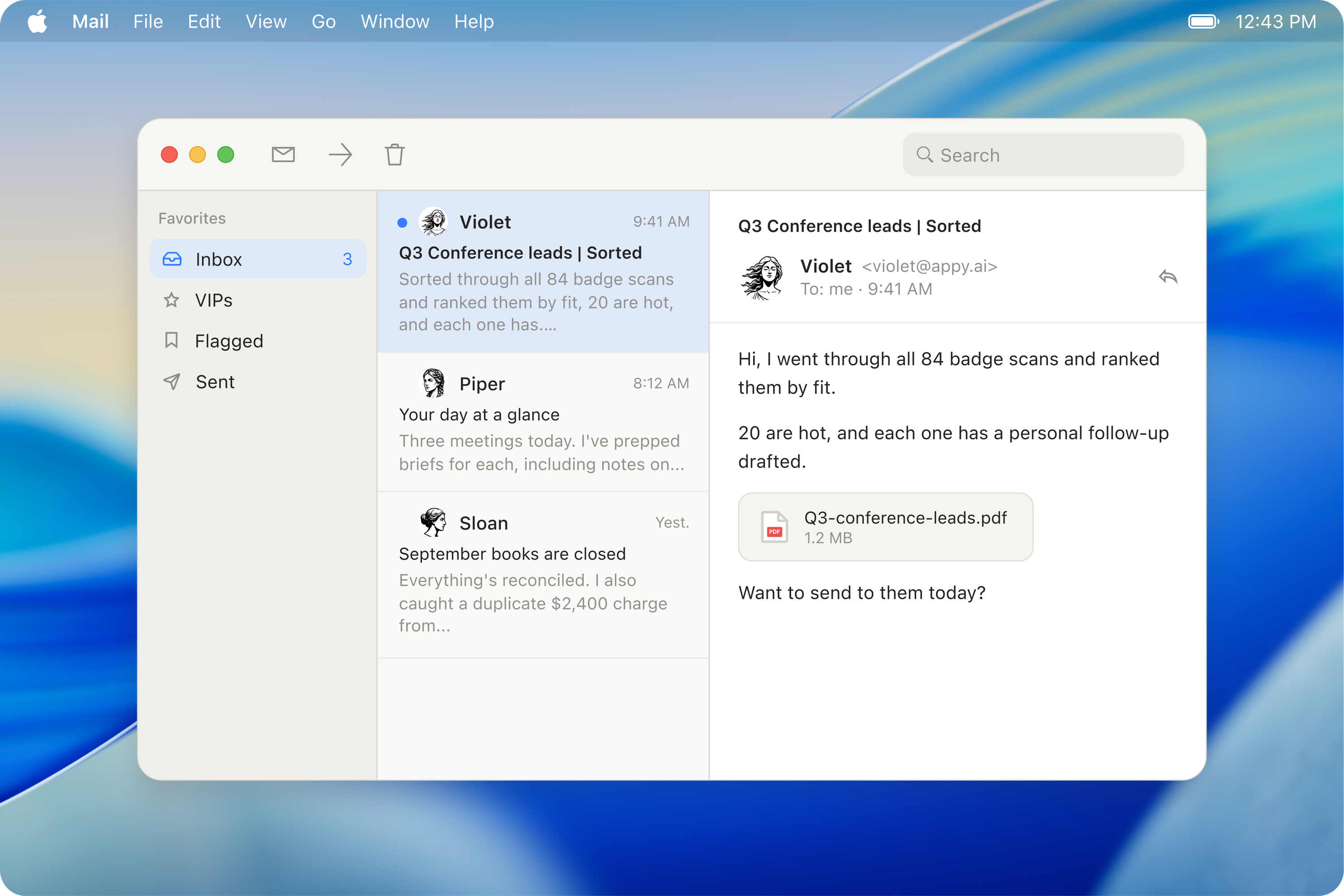The width and height of the screenshot is (1344, 896).
Task: Click the violet@appy.ai sender address
Action: point(930,266)
